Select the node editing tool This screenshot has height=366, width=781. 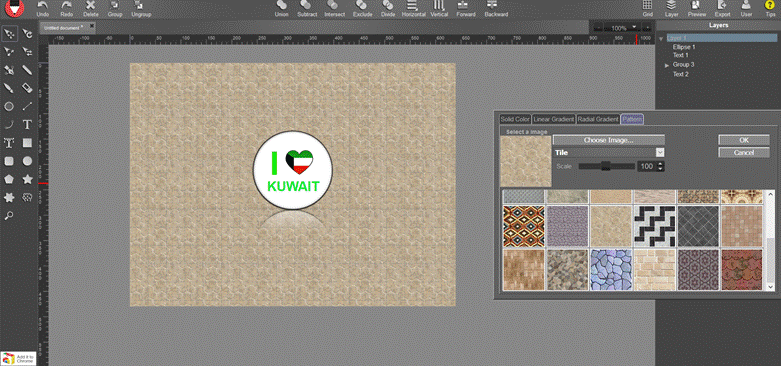click(9, 52)
